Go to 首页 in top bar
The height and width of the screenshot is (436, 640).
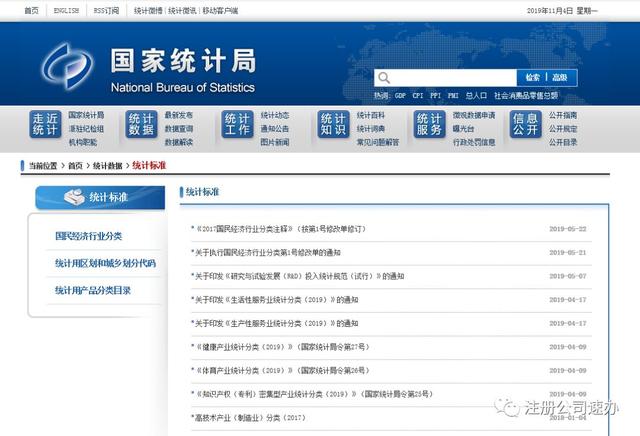click(x=31, y=11)
